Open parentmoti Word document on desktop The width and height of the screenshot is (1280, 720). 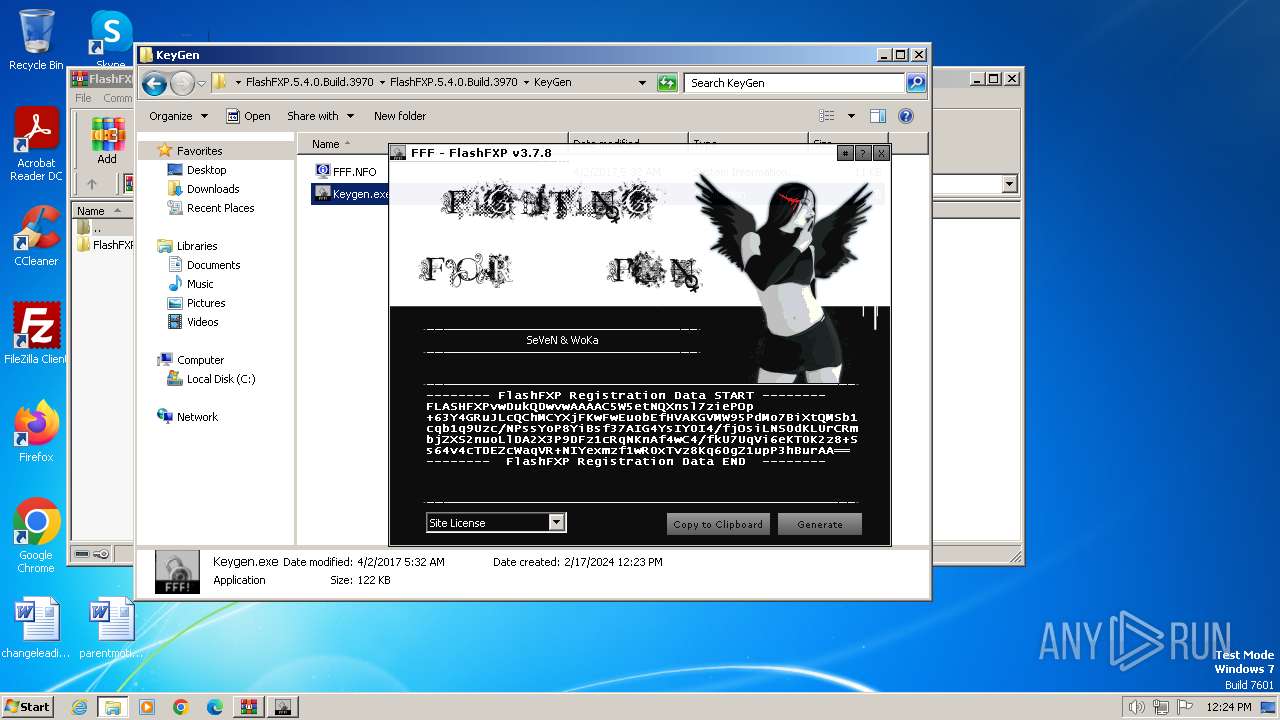click(x=111, y=629)
